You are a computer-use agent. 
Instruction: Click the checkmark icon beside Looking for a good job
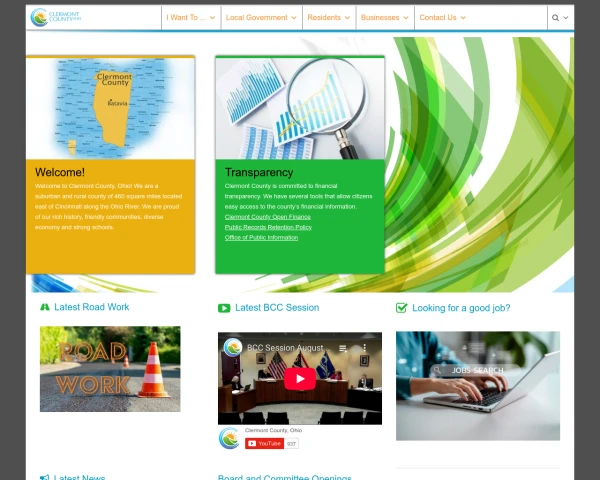pos(401,308)
